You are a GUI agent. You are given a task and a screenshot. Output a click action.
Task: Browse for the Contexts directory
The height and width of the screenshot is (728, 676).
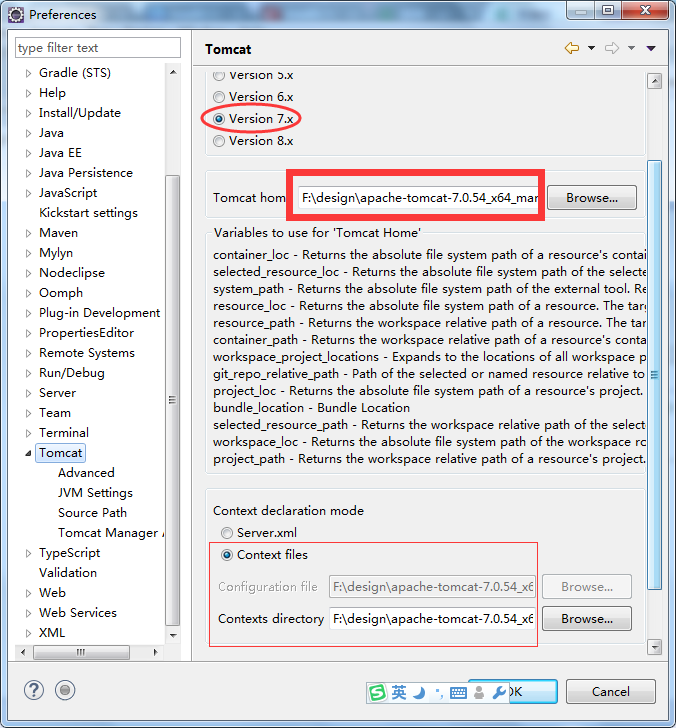pyautogui.click(x=586, y=618)
